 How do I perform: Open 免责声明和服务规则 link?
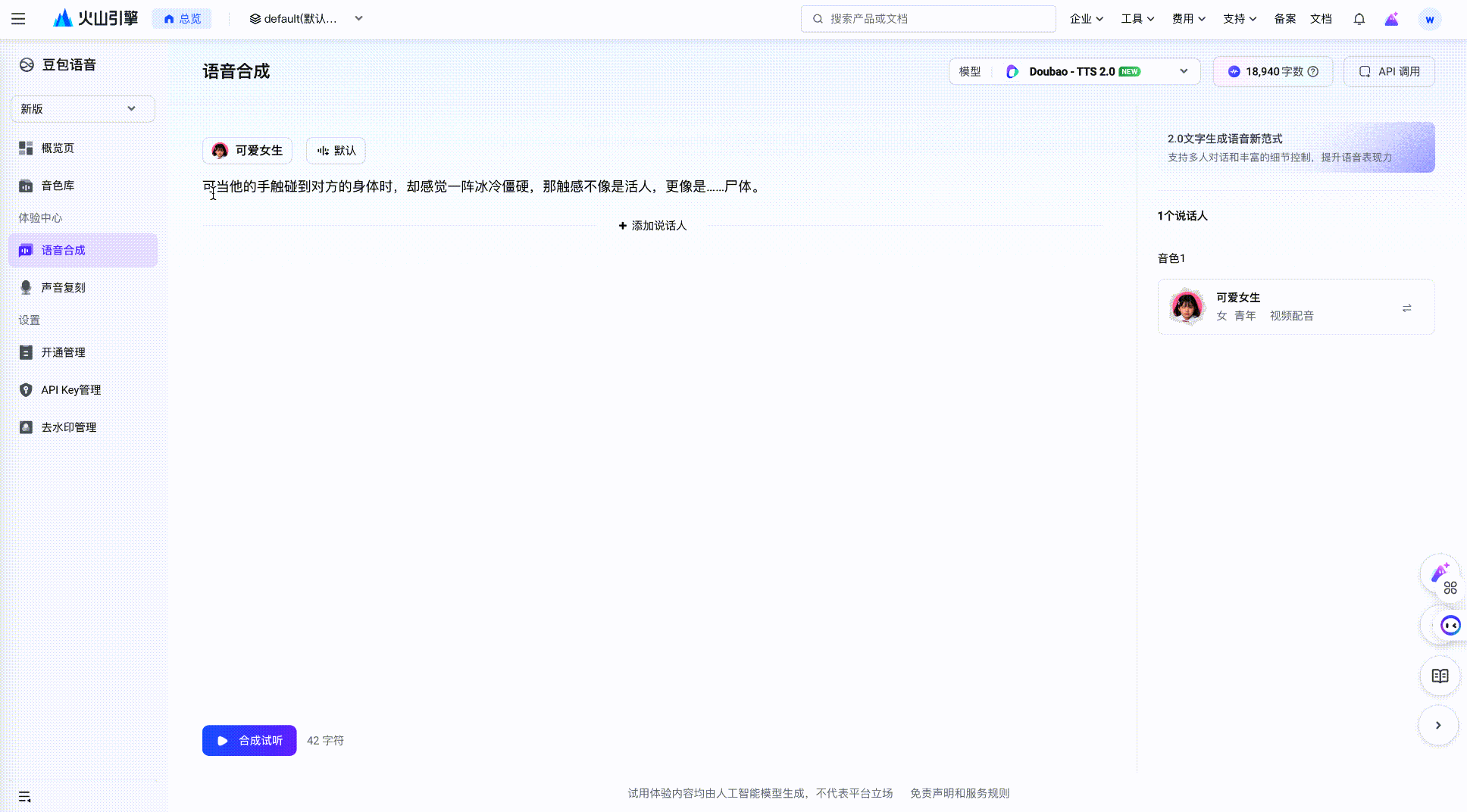click(x=959, y=794)
